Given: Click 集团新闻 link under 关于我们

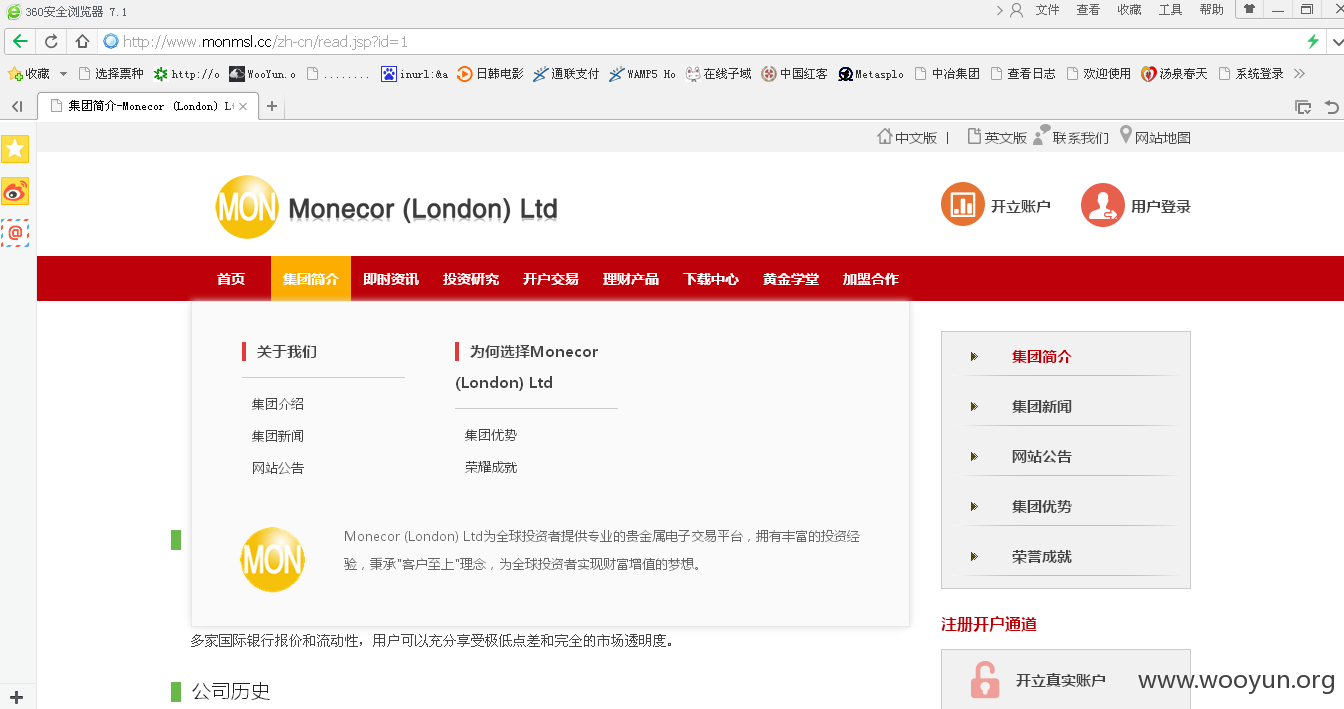Looking at the screenshot, I should point(278,436).
